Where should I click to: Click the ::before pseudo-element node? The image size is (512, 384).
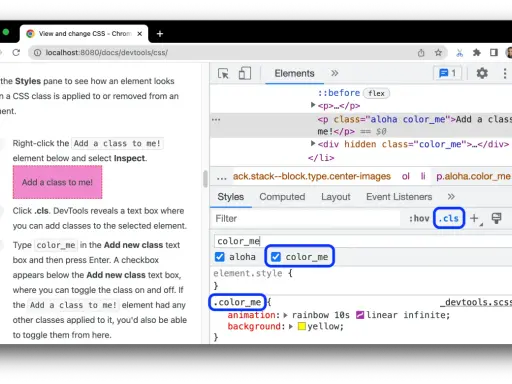pos(338,93)
